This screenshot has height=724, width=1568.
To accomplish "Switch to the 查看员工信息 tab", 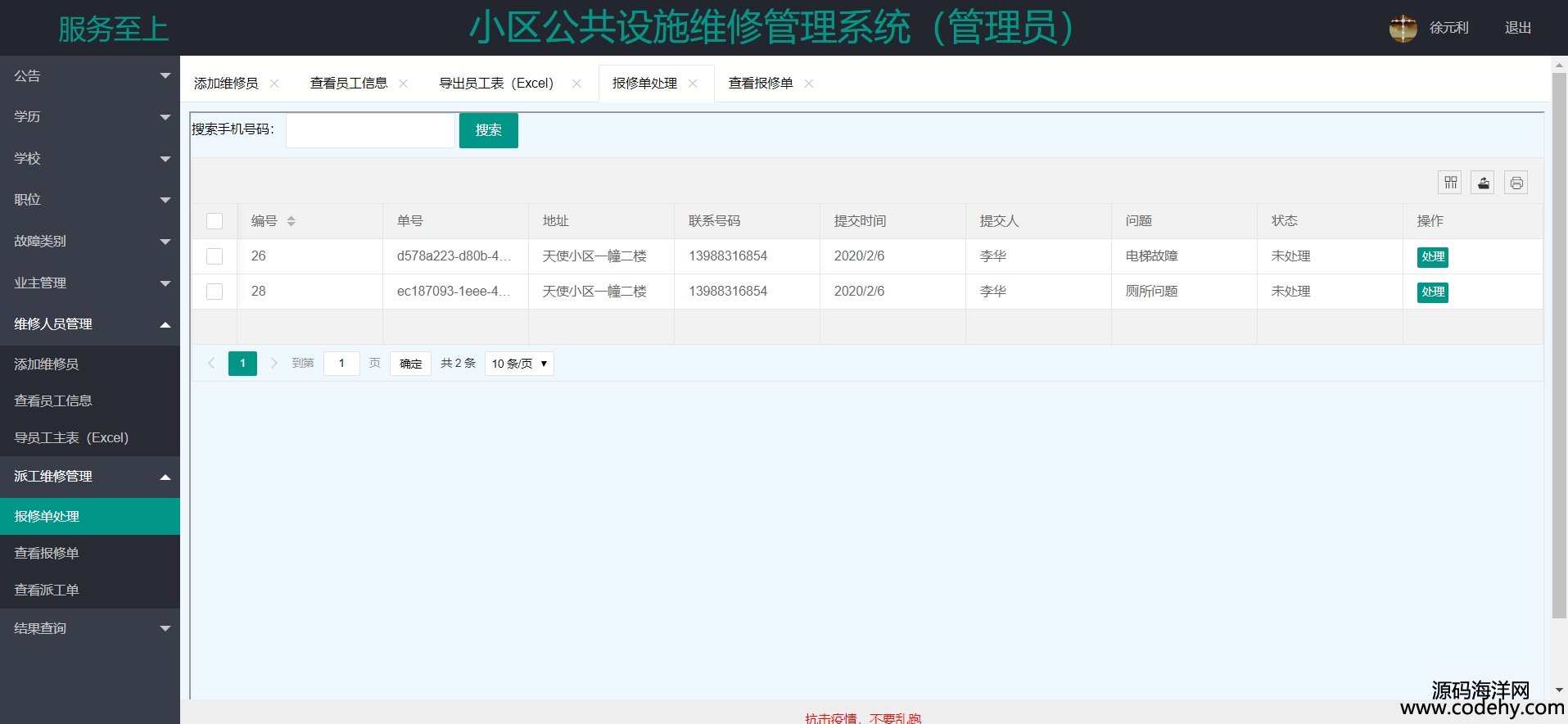I will (x=349, y=84).
